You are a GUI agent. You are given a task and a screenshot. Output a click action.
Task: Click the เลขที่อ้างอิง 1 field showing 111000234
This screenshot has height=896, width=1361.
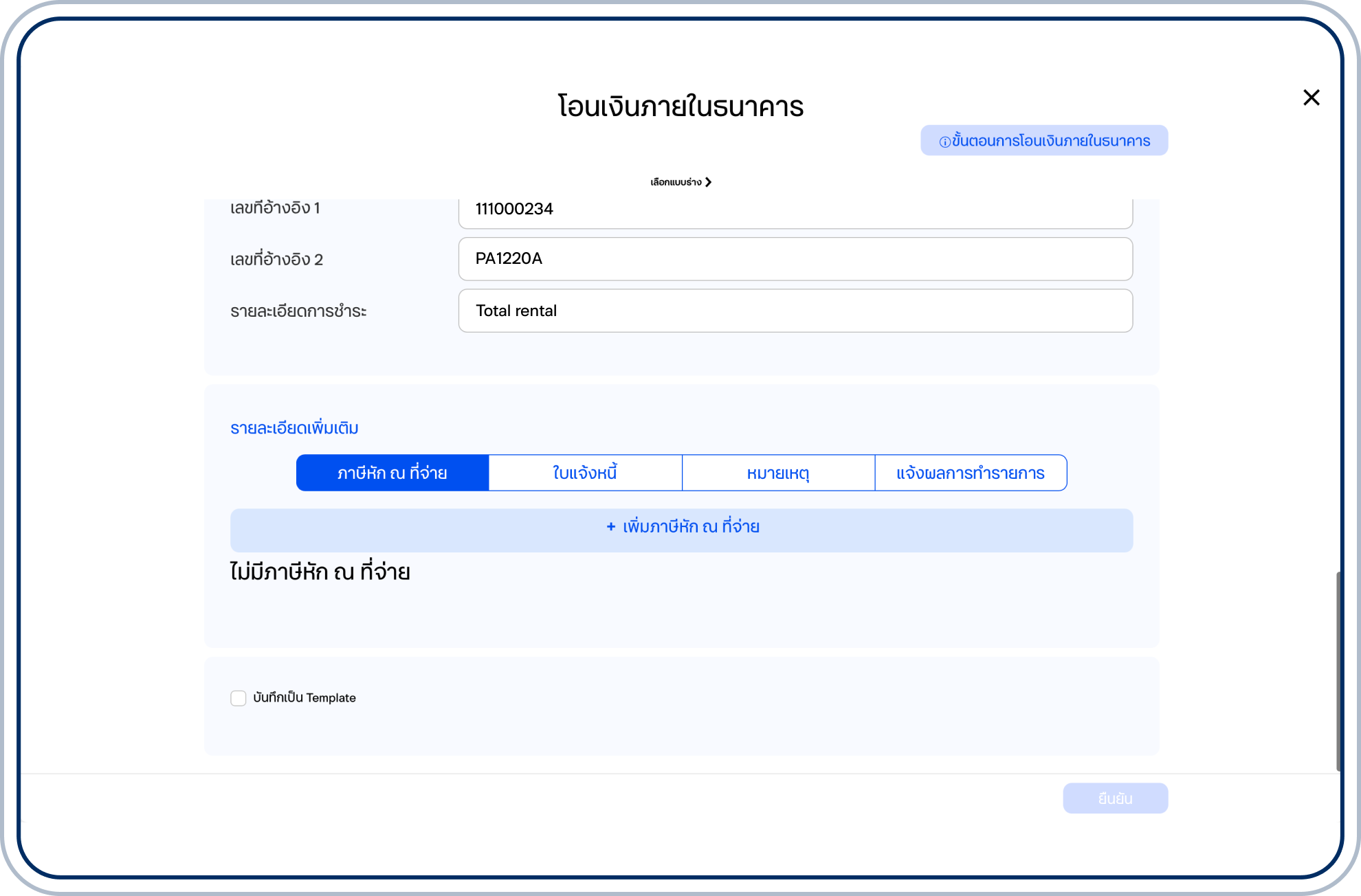point(795,210)
